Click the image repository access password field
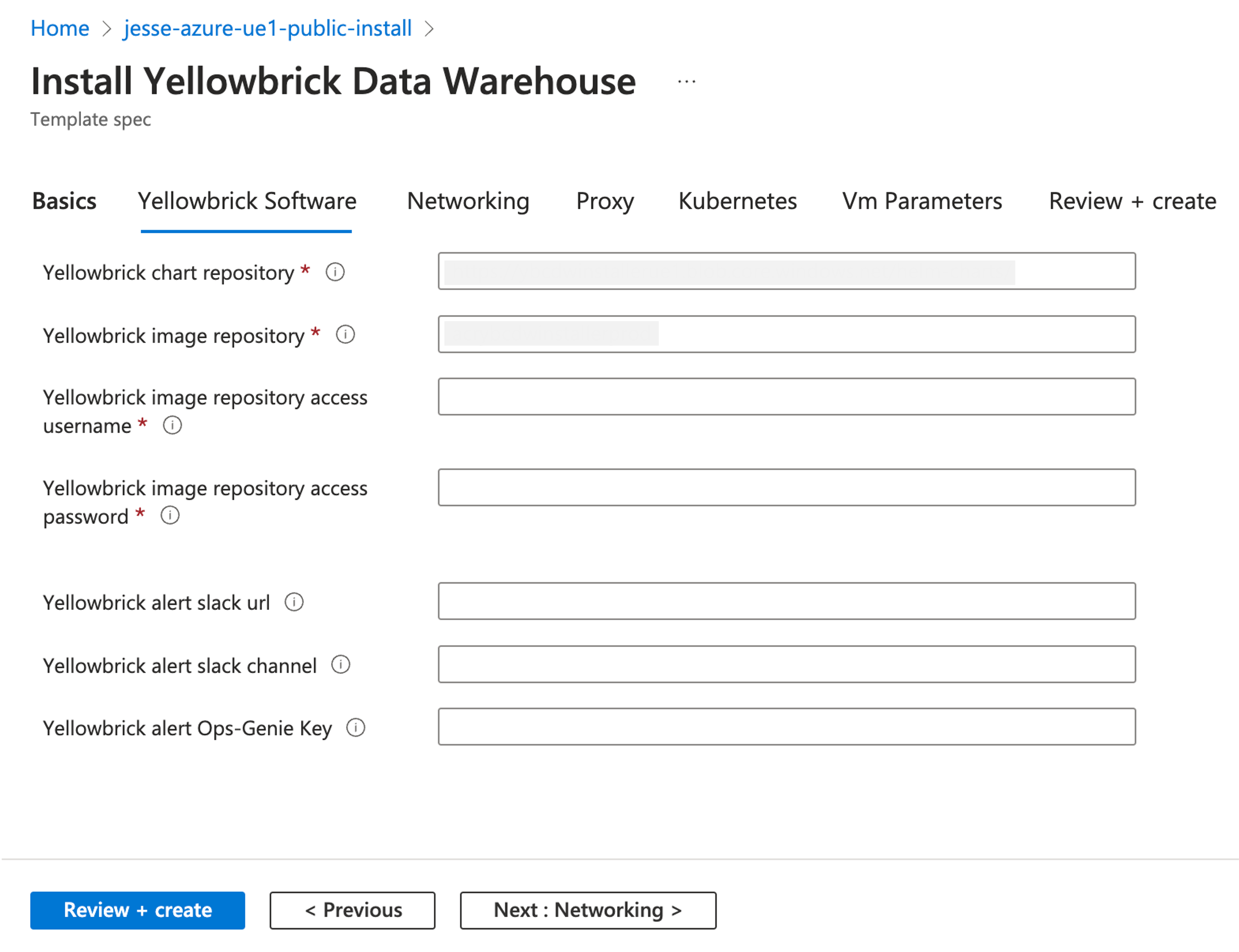1239x952 pixels. pyautogui.click(x=787, y=487)
